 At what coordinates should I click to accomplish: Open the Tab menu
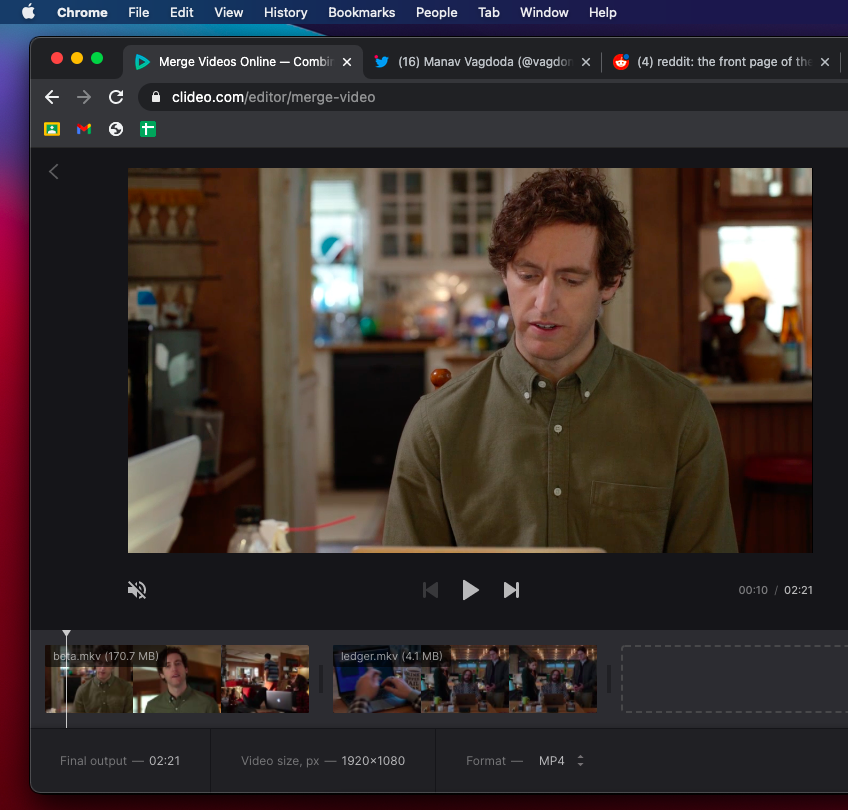point(488,12)
